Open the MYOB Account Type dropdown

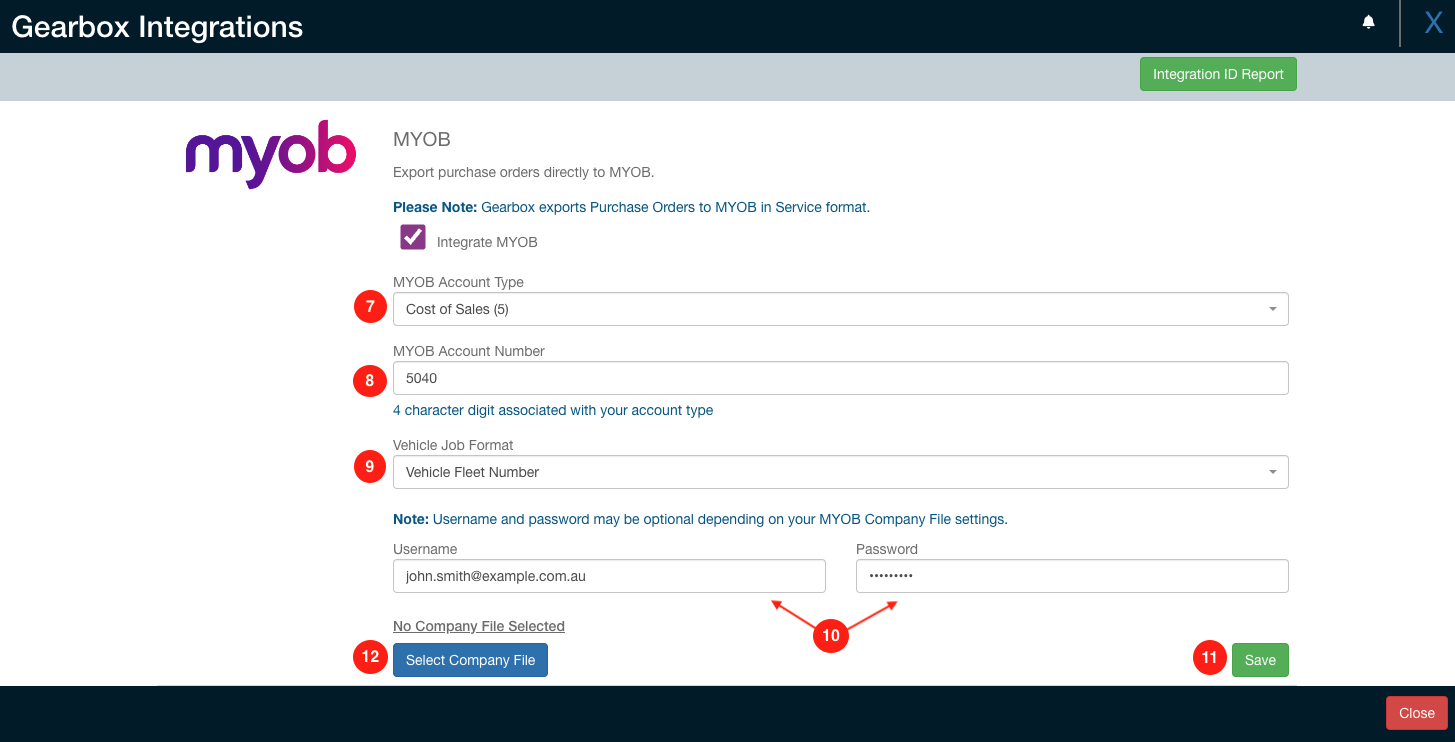(840, 309)
